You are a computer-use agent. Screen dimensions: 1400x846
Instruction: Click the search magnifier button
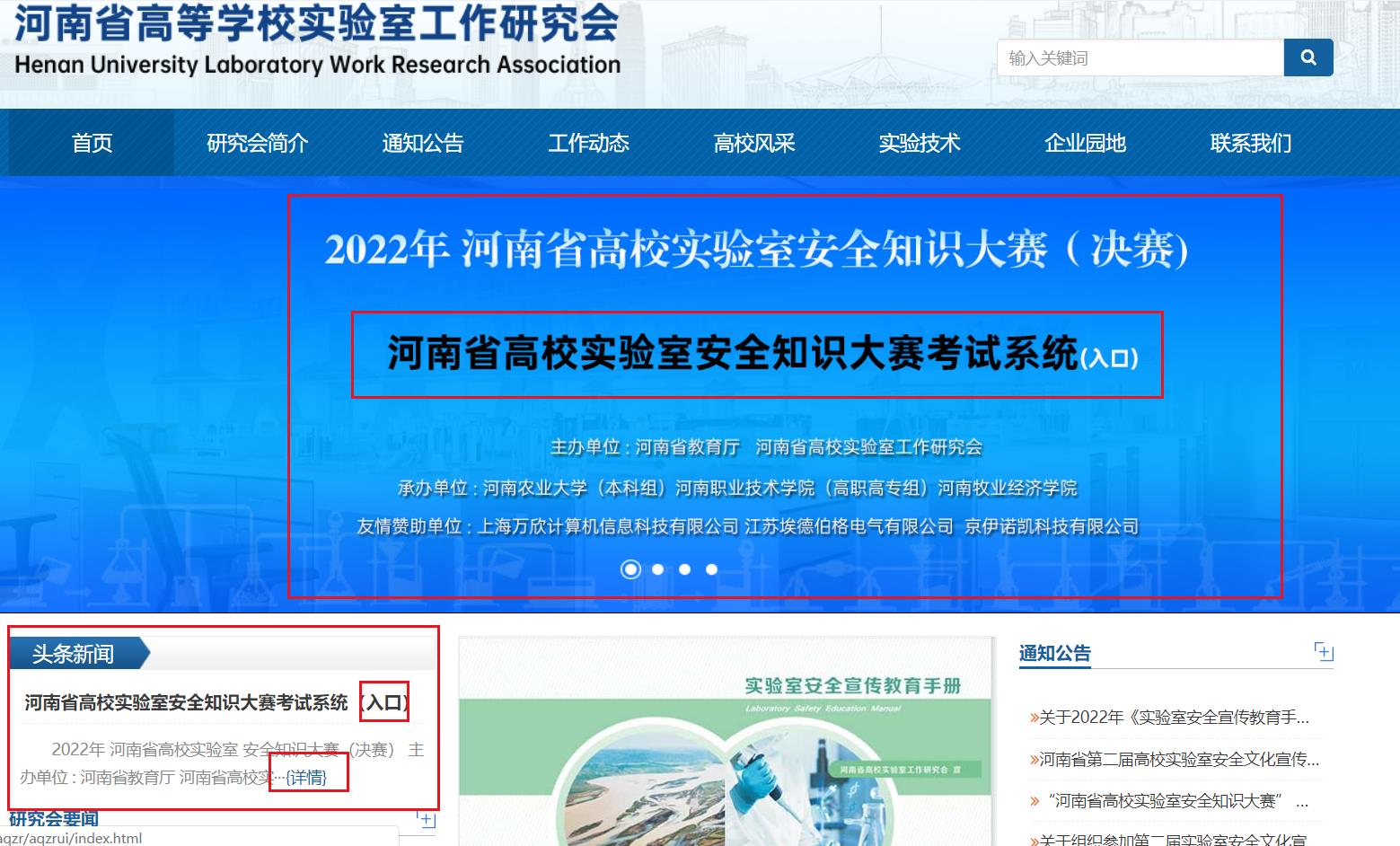click(1308, 57)
